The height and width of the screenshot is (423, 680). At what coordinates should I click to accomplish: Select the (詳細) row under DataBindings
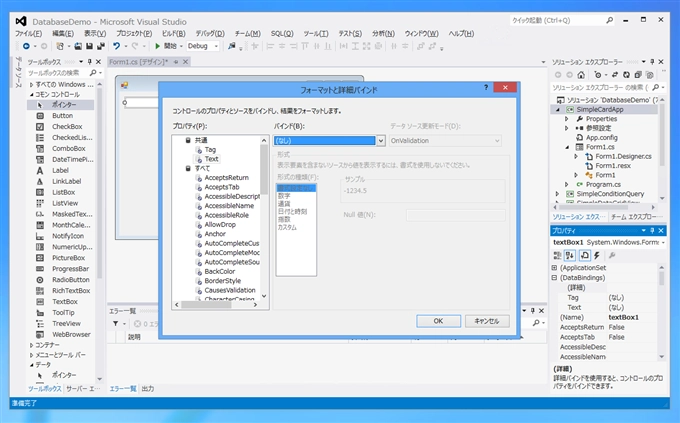click(x=605, y=288)
